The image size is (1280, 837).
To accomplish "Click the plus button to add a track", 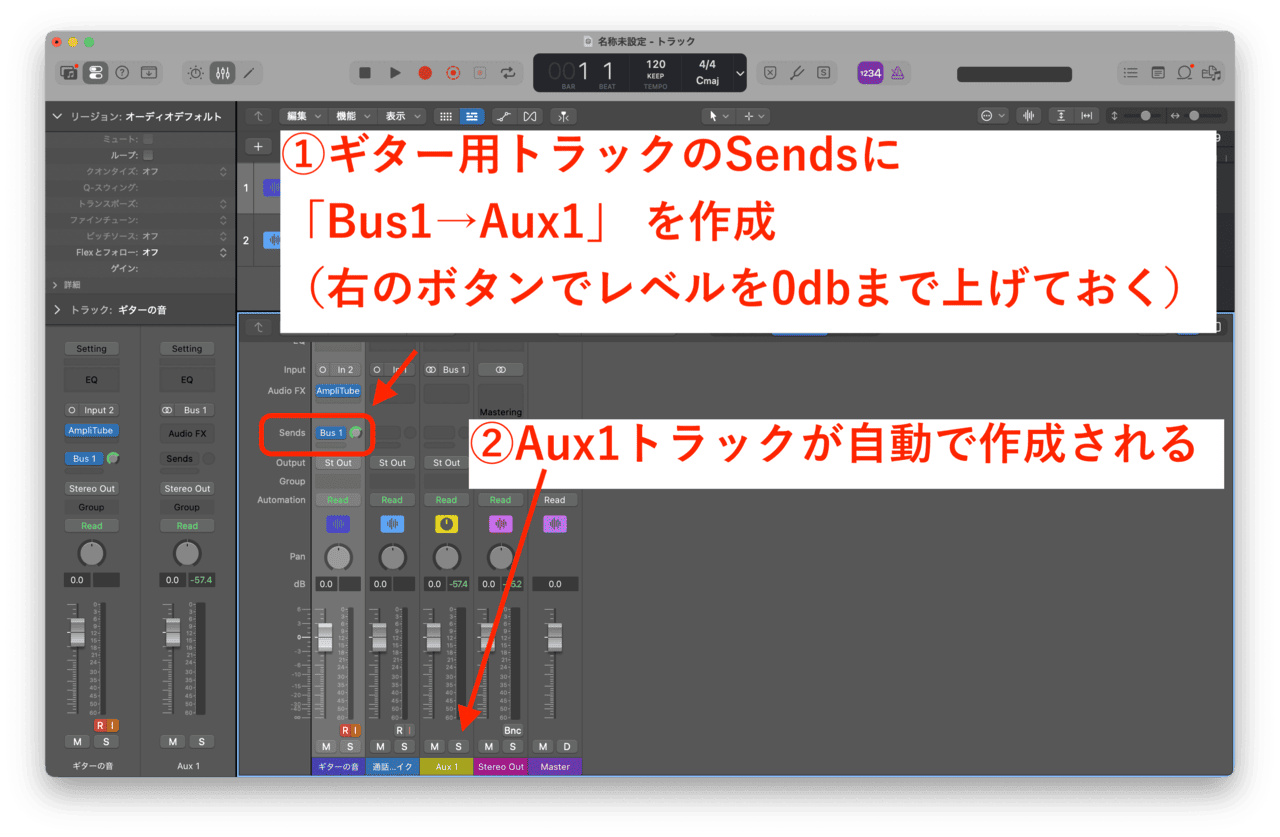I will click(x=258, y=146).
